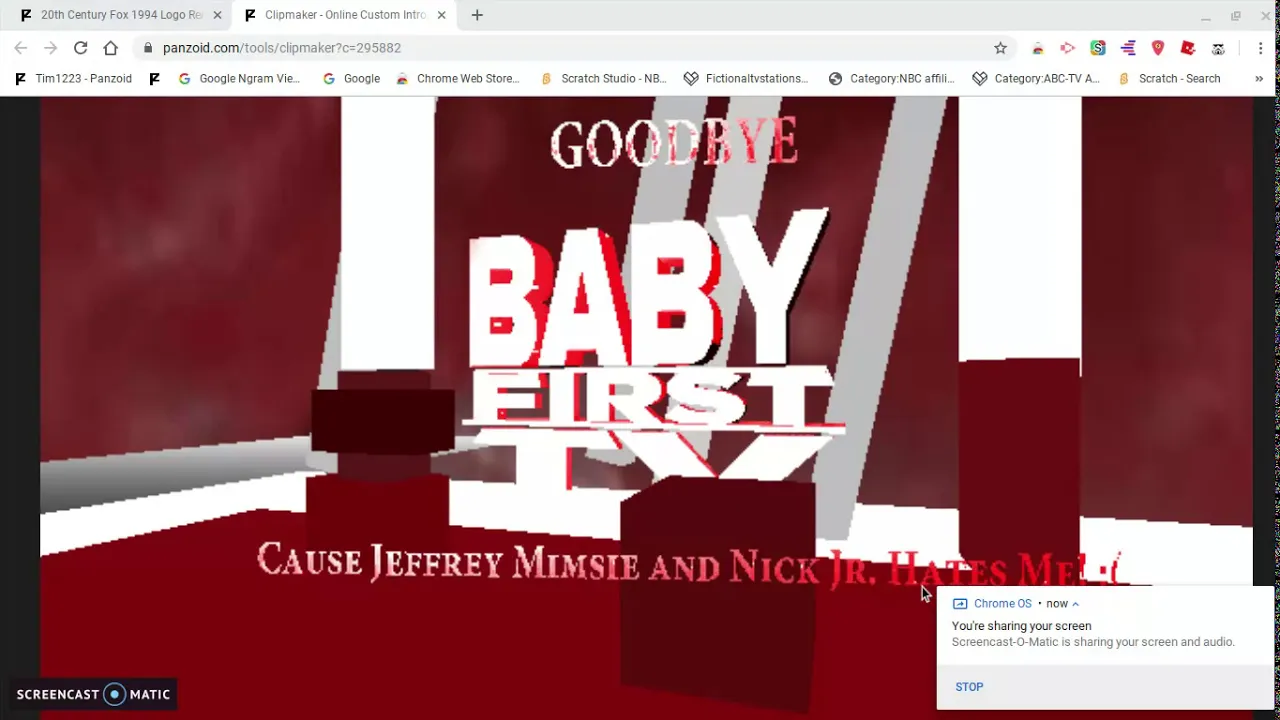Minimize the Chrome browser window
Screen dimensions: 1280x720
coord(1205,16)
